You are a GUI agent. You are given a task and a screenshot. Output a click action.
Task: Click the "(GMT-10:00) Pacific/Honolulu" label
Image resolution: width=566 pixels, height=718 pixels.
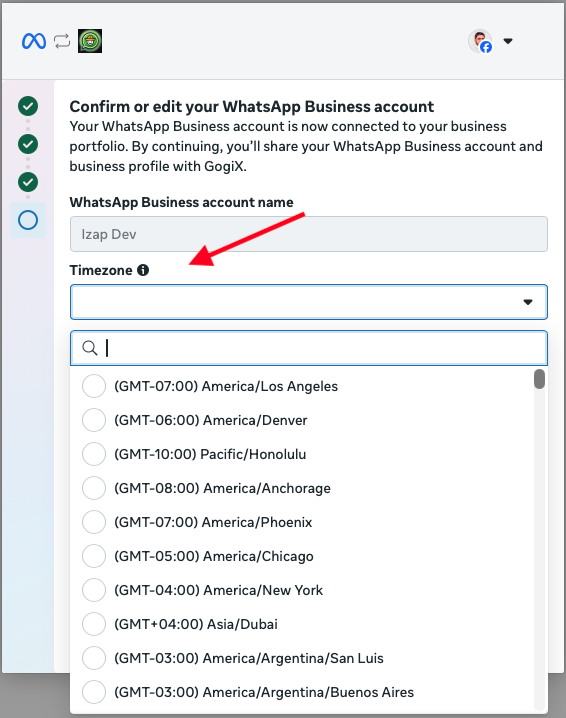pos(210,454)
